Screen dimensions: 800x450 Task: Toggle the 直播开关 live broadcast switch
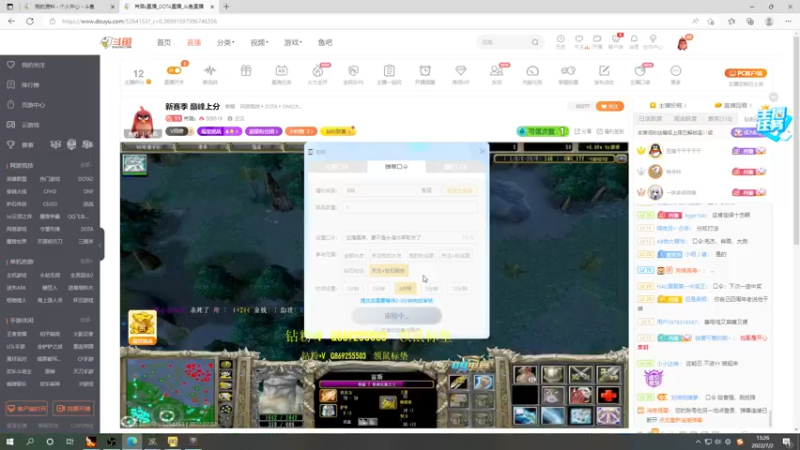coord(174,70)
